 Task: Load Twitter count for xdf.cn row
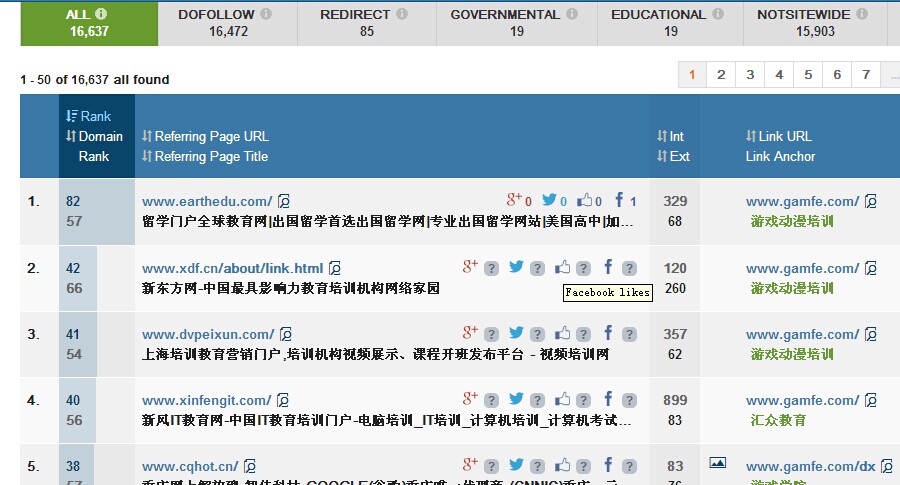pyautogui.click(x=537, y=269)
